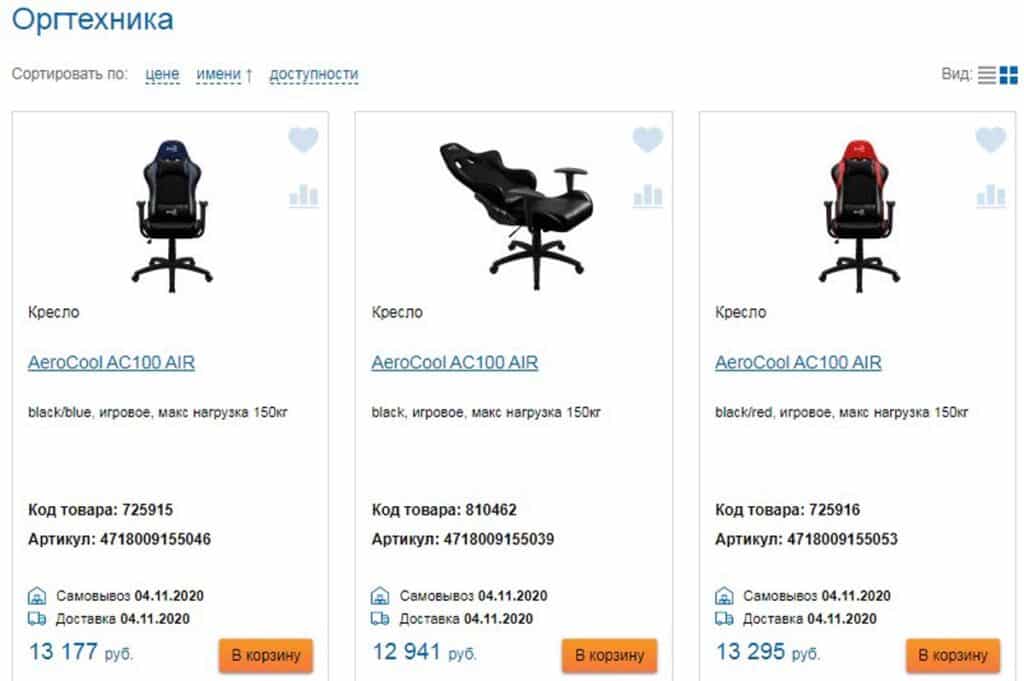Screen dimensions: 1024x681
Task: Add the black/red chair to favorites
Action: click(991, 139)
